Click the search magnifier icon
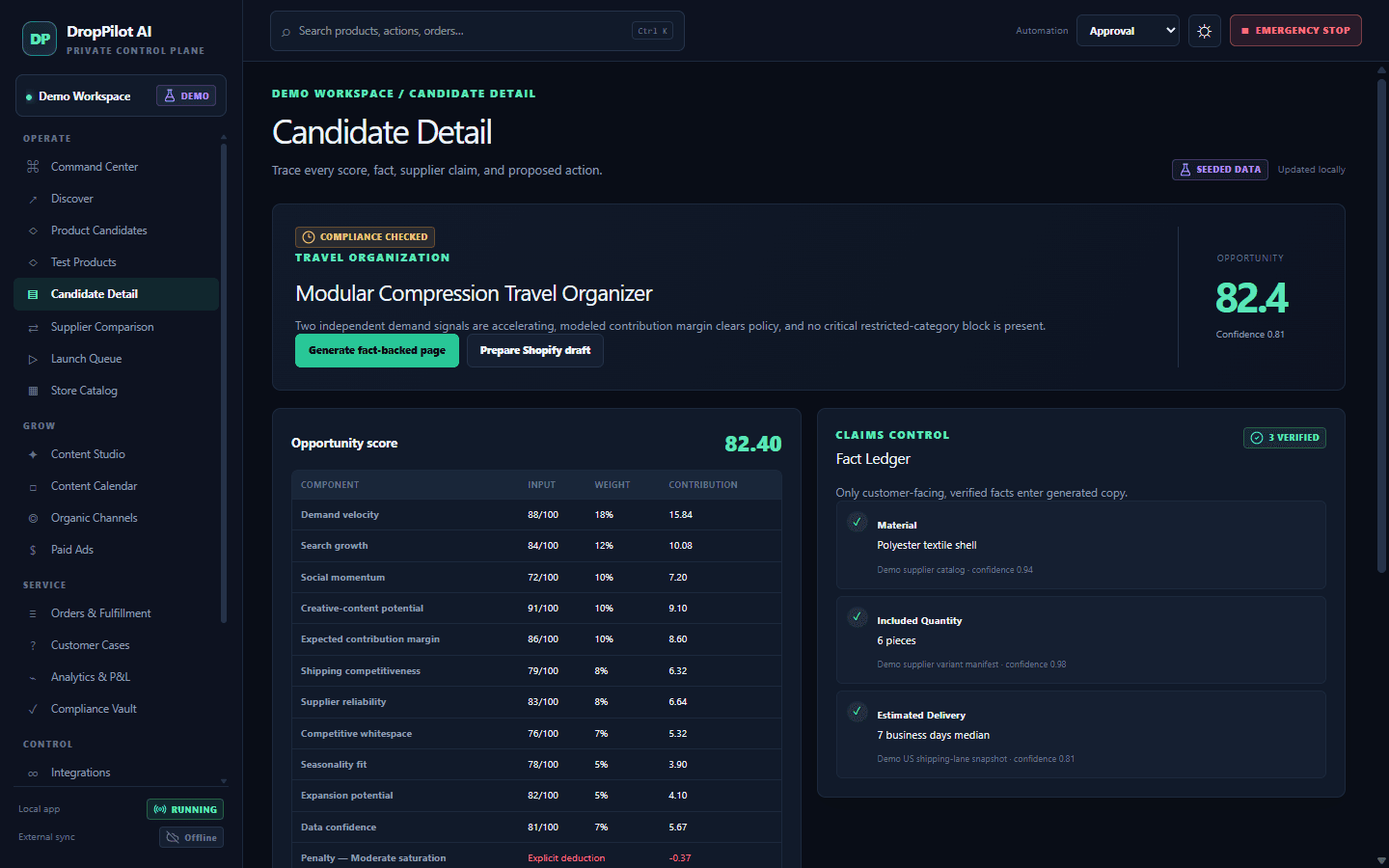Image resolution: width=1389 pixels, height=868 pixels. [x=286, y=32]
